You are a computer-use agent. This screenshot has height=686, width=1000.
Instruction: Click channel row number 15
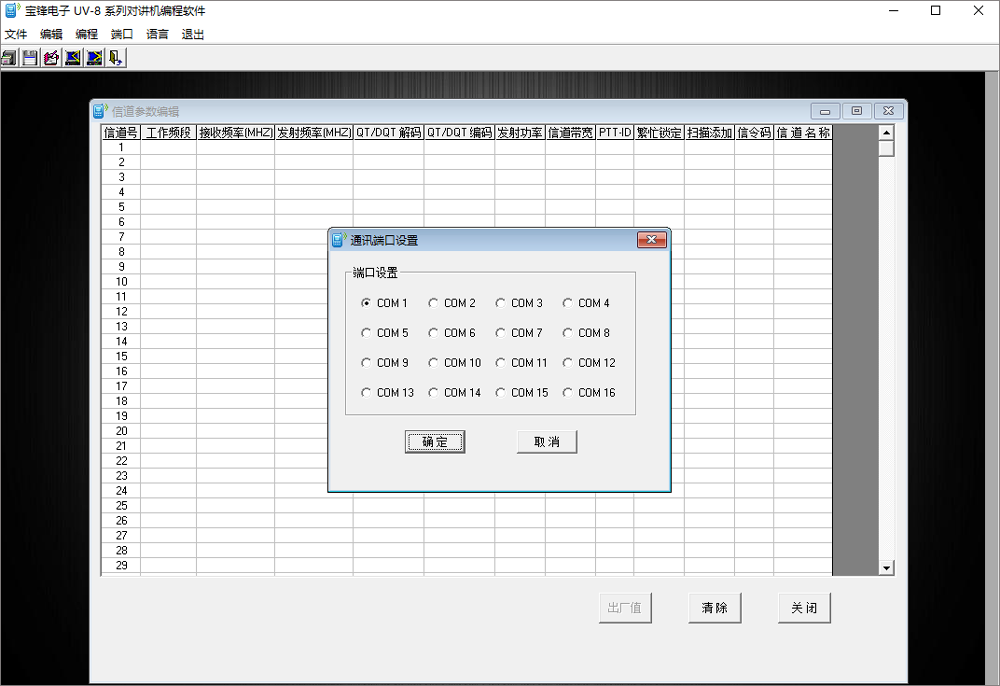click(x=121, y=356)
